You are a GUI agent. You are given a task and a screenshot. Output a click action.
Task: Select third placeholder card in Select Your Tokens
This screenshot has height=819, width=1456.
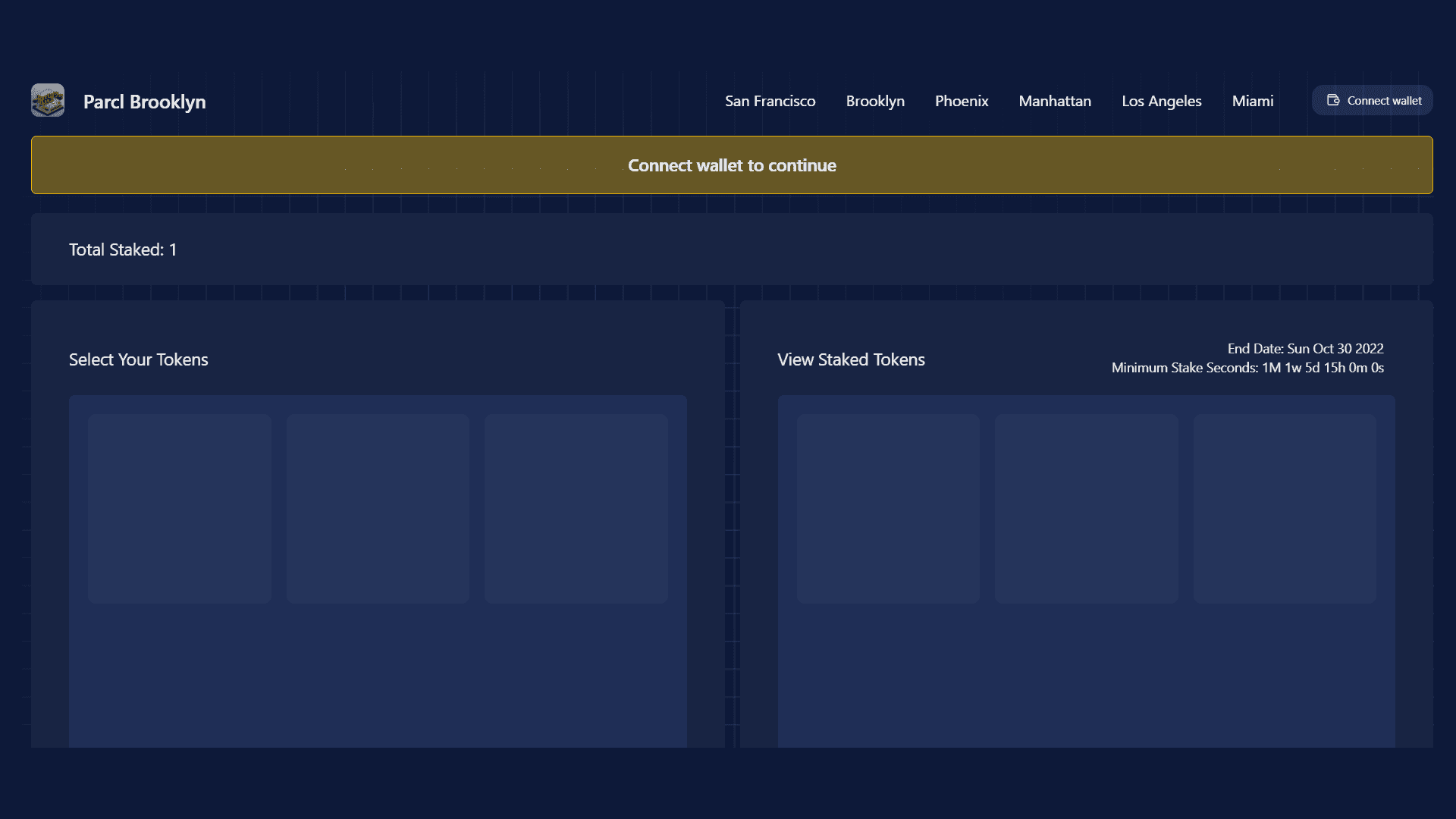click(x=576, y=508)
